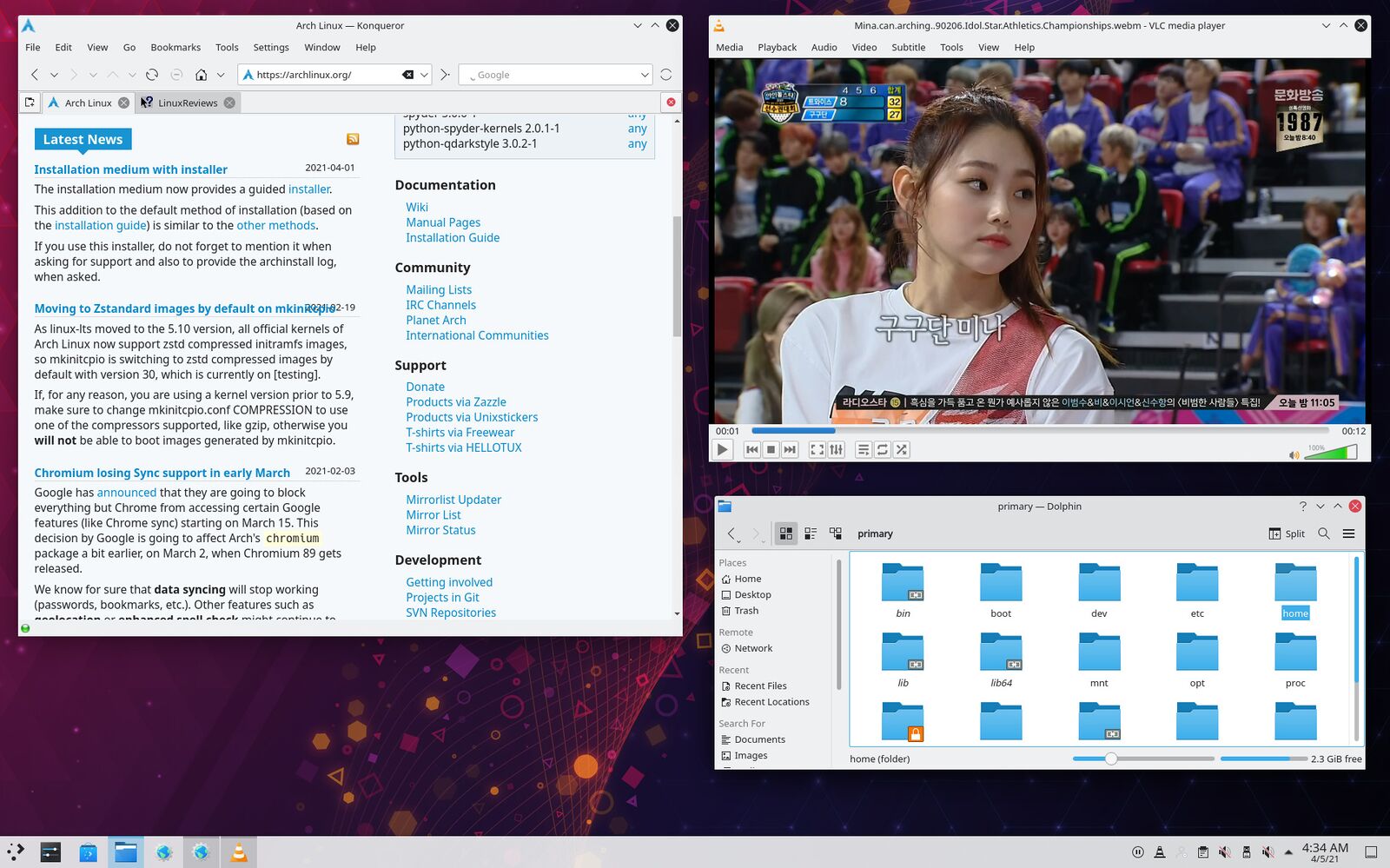Switch Dolphin to Icons view mode
This screenshot has height=868, width=1390.
(786, 533)
